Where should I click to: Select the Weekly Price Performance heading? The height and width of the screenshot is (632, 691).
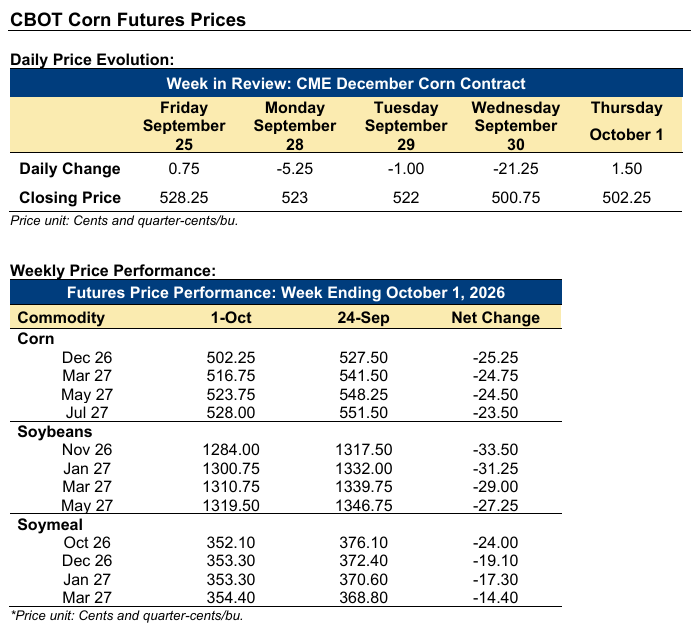(x=113, y=270)
